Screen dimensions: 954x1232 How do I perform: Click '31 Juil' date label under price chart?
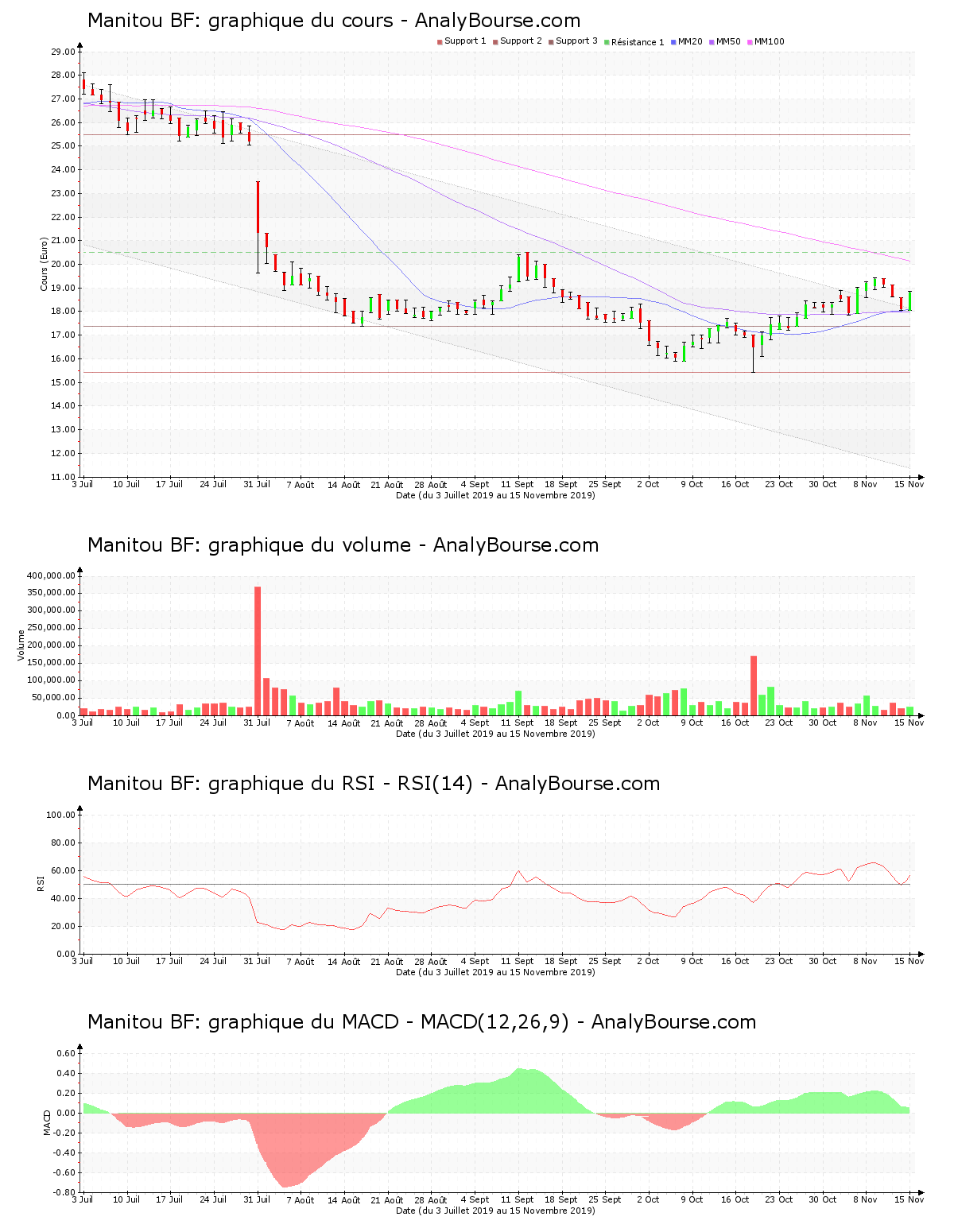[257, 484]
